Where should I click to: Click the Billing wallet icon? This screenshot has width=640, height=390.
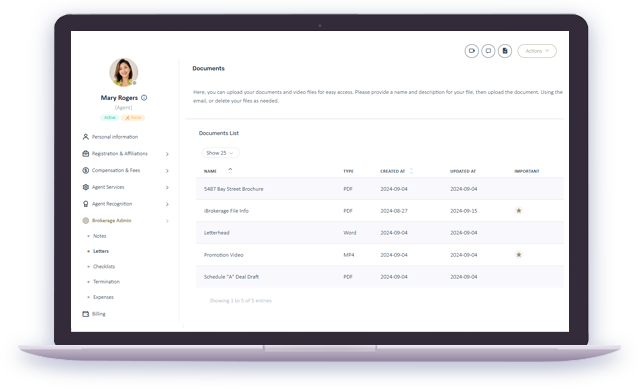point(86,314)
